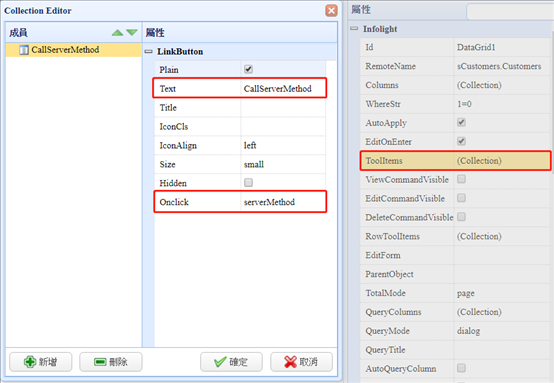Toggle the EditOnEnter checkbox

(461, 141)
